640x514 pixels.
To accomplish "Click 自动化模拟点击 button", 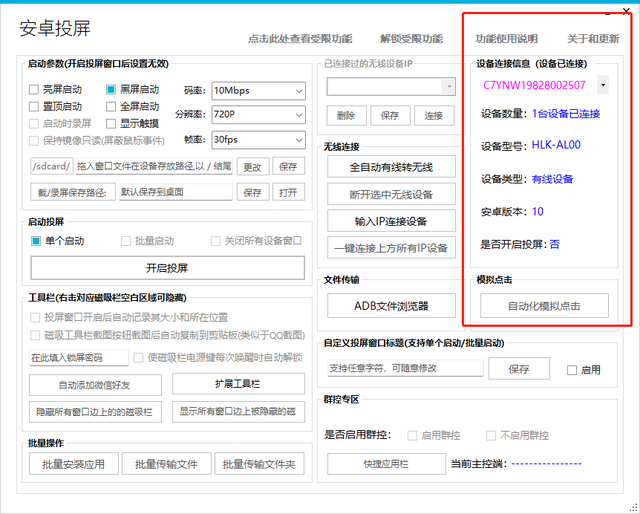I will tap(544, 306).
